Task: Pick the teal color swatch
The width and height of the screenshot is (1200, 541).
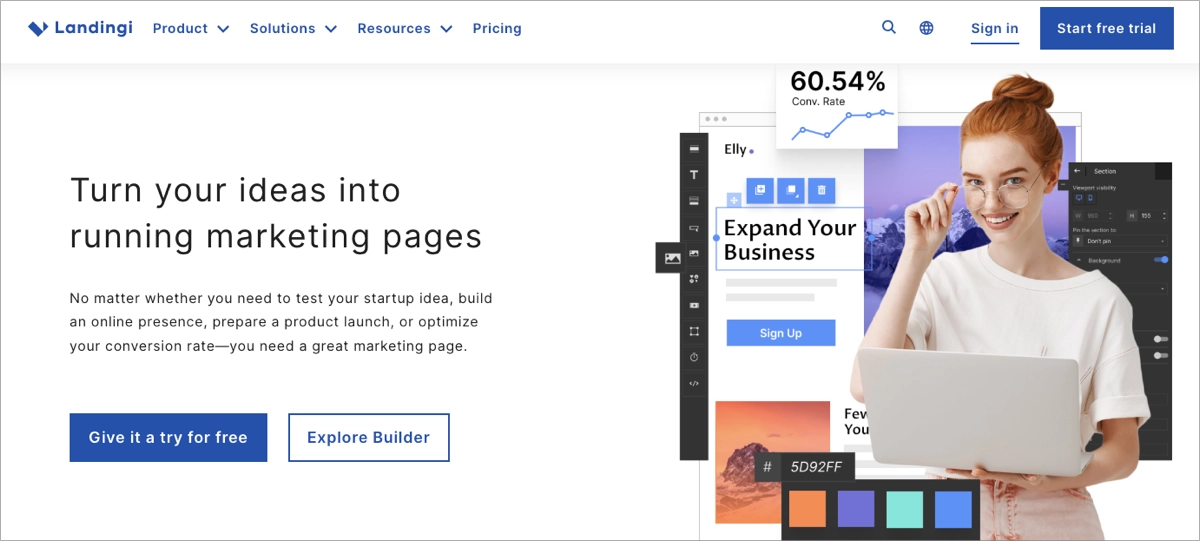Action: (x=905, y=509)
